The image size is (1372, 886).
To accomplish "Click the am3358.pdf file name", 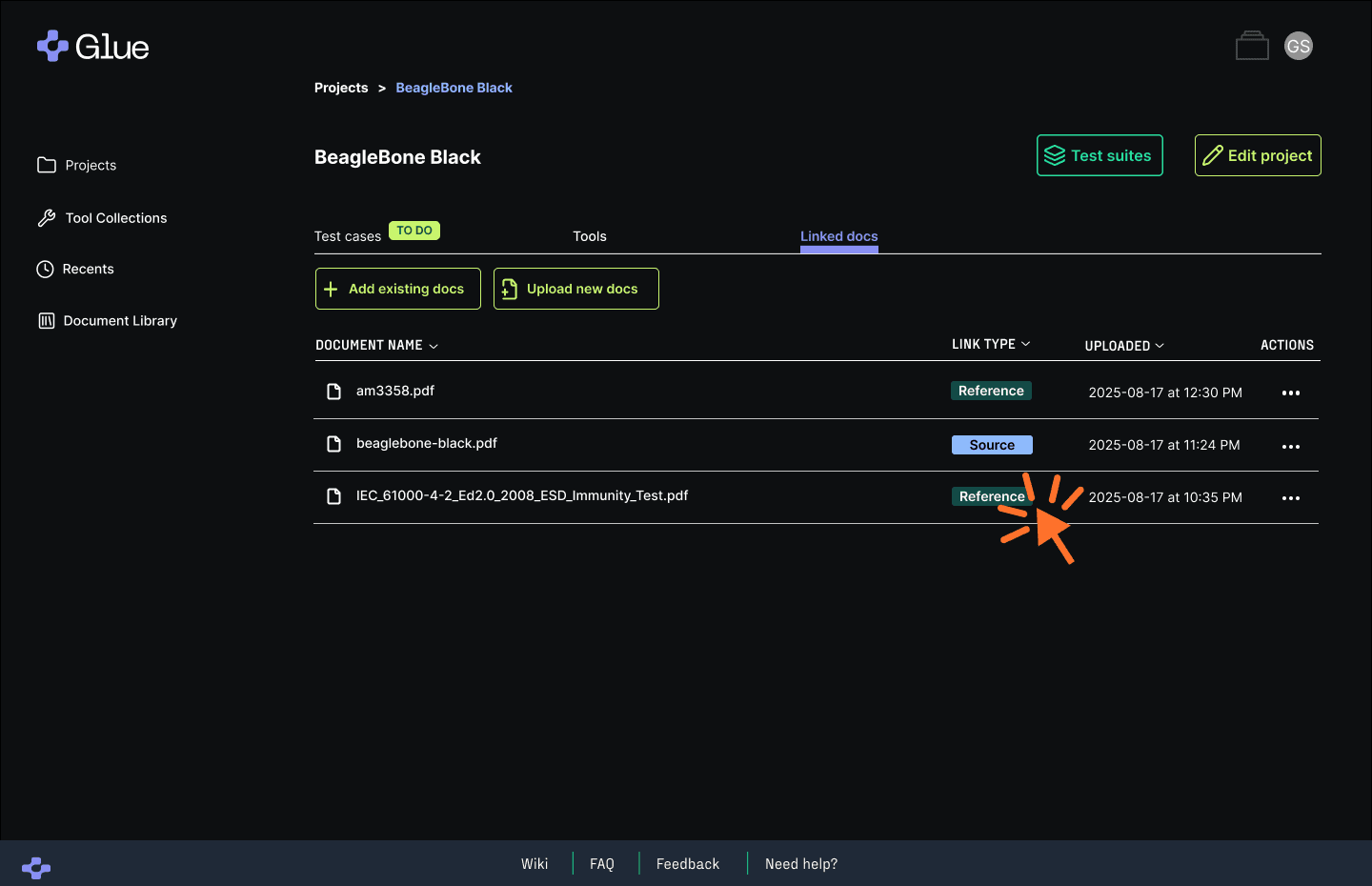I will (395, 391).
